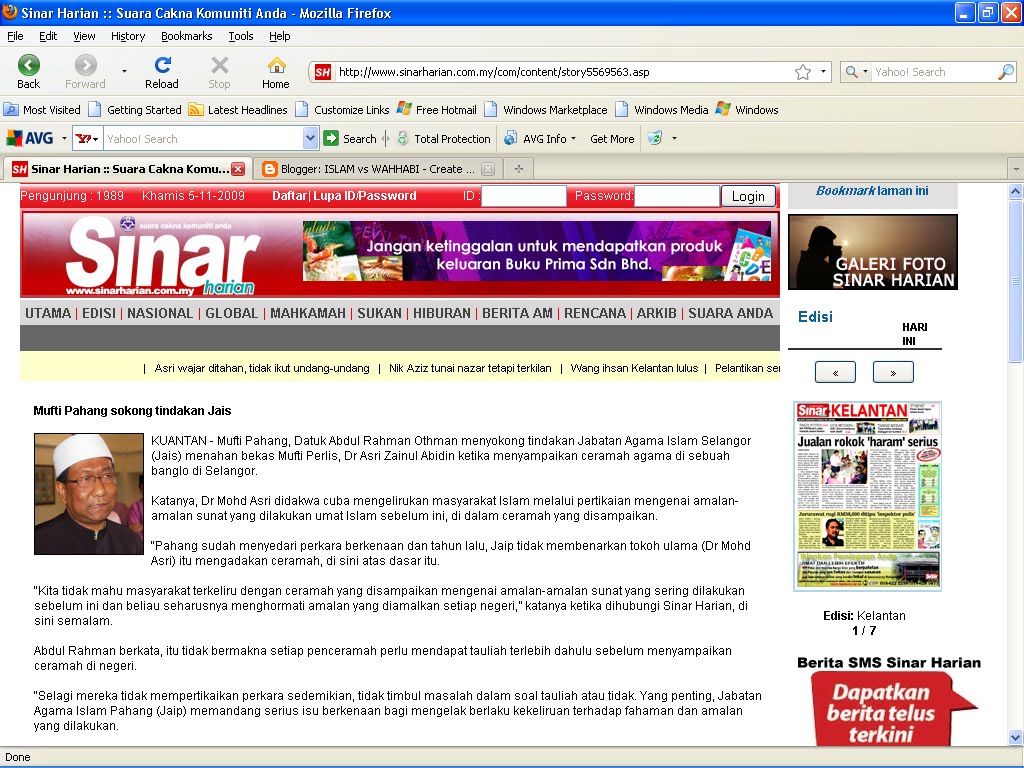
Task: Show next edition with » button
Action: 893,372
